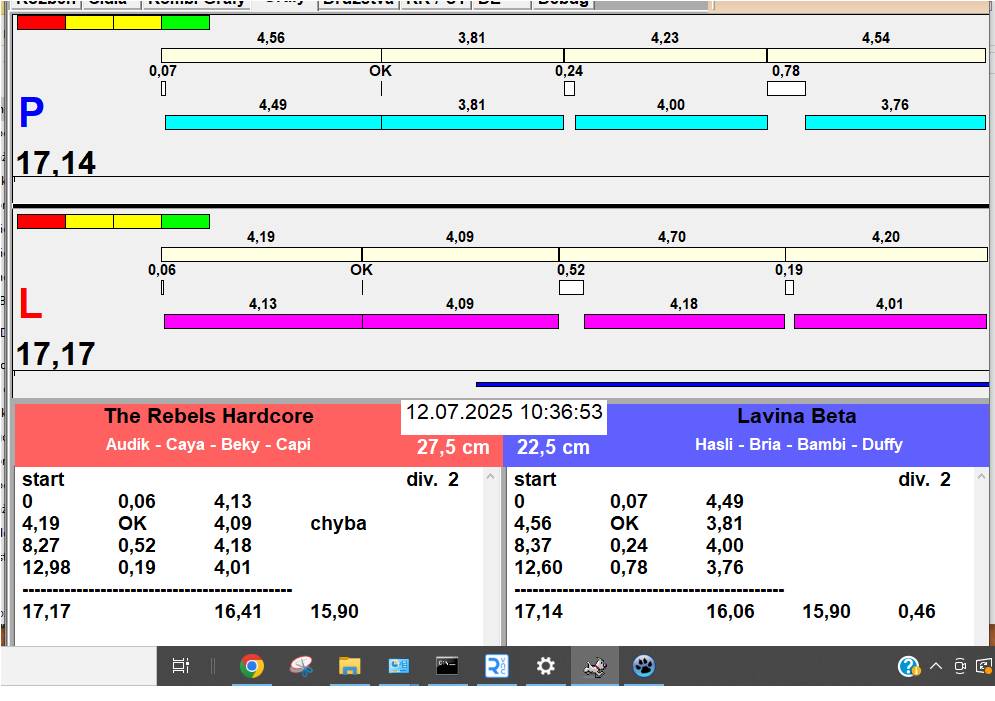Screen dimensions: 995x701
Task: Click the help question mark tray icon
Action: pyautogui.click(x=909, y=666)
